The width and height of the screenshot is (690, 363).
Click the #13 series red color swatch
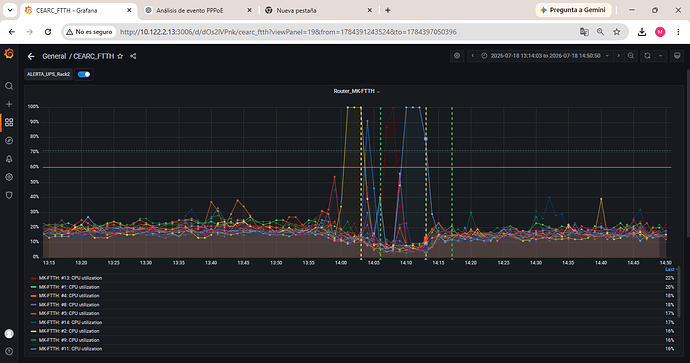[x=33, y=278]
